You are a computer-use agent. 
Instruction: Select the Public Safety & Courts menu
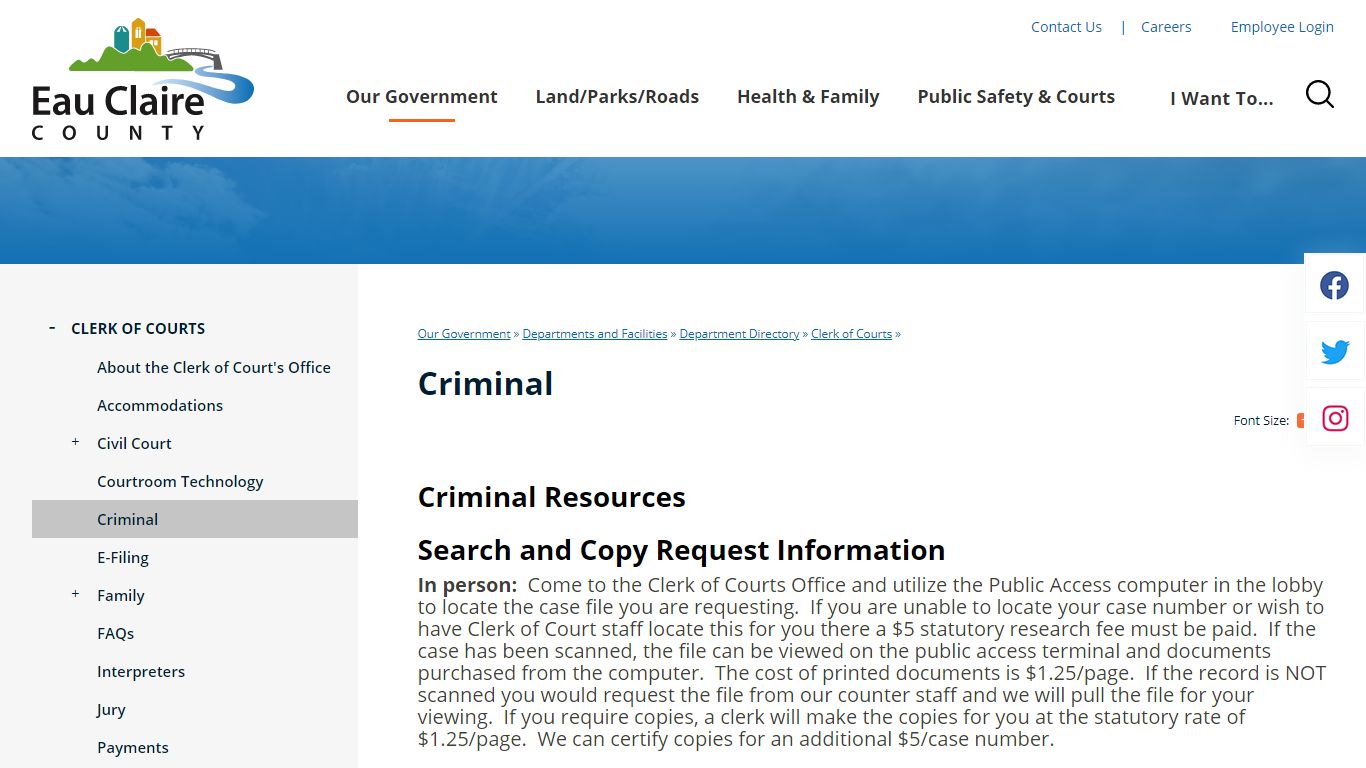pos(1016,96)
